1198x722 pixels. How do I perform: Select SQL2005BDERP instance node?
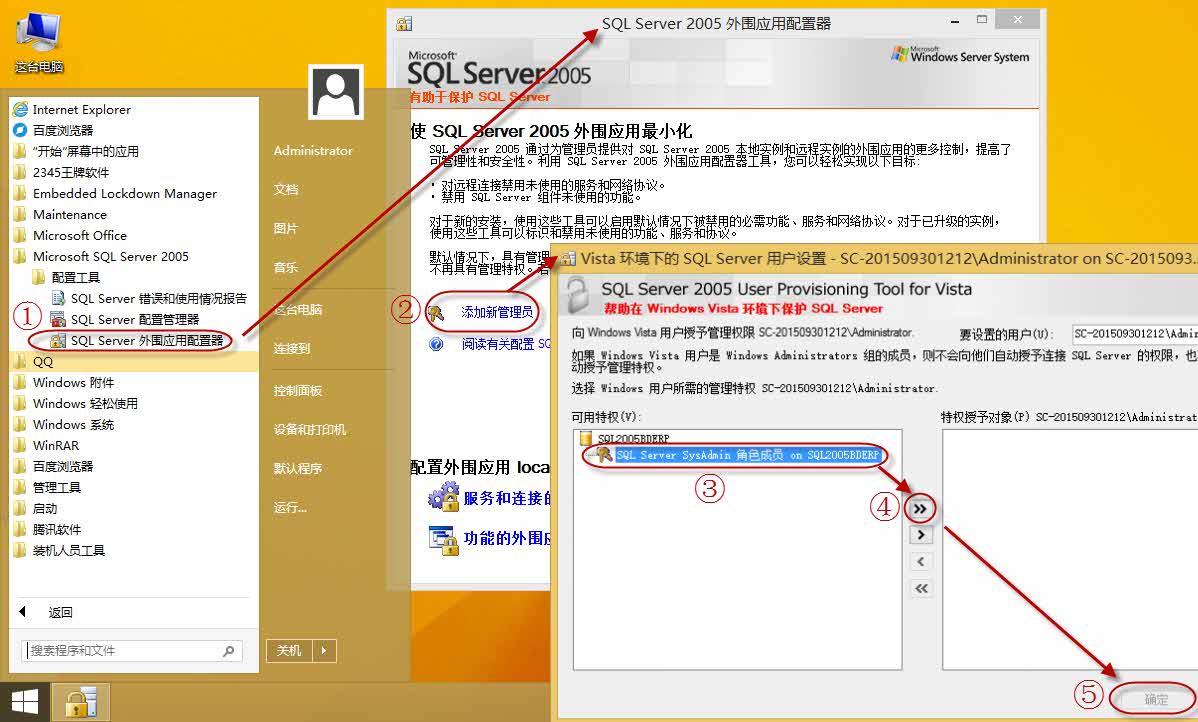click(x=633, y=439)
